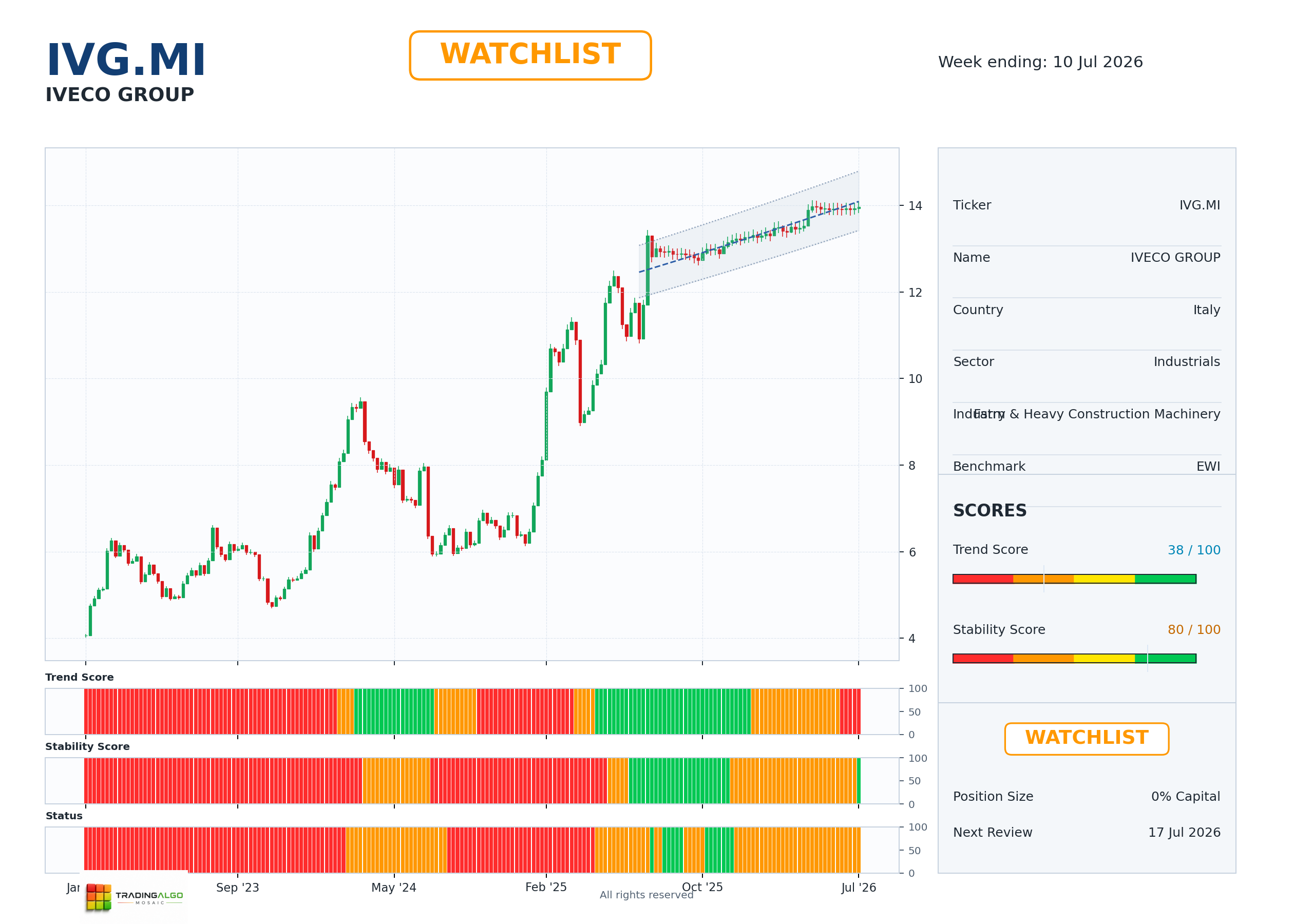Click the Position Size value 0% Capital

coord(1185,797)
